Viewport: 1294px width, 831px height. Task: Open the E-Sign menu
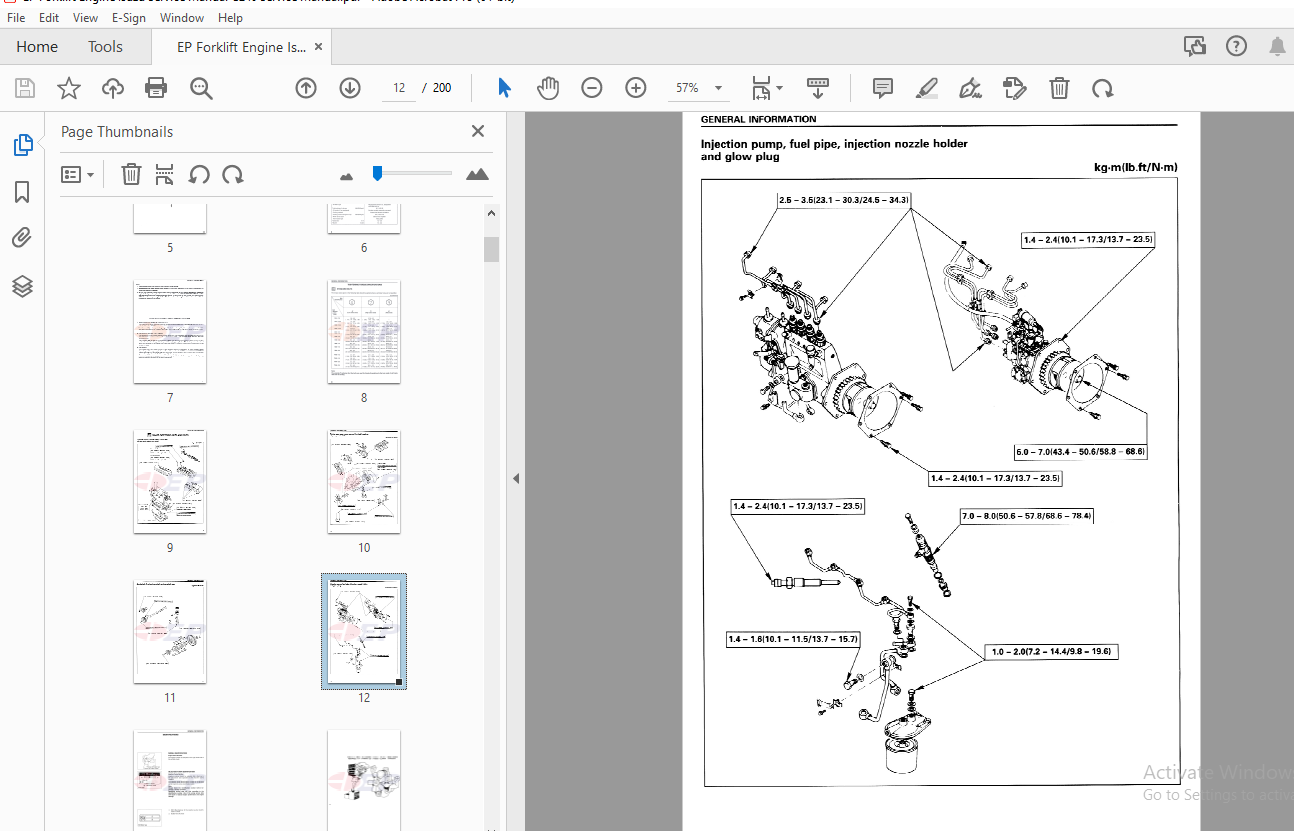[x=128, y=18]
